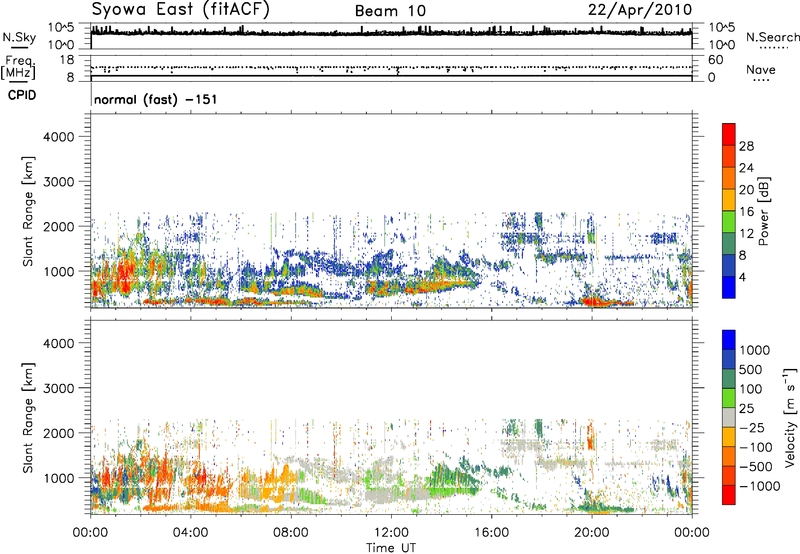Click the 'normal (fast) -151' text
Screen dimensions: 800x554
[156, 99]
